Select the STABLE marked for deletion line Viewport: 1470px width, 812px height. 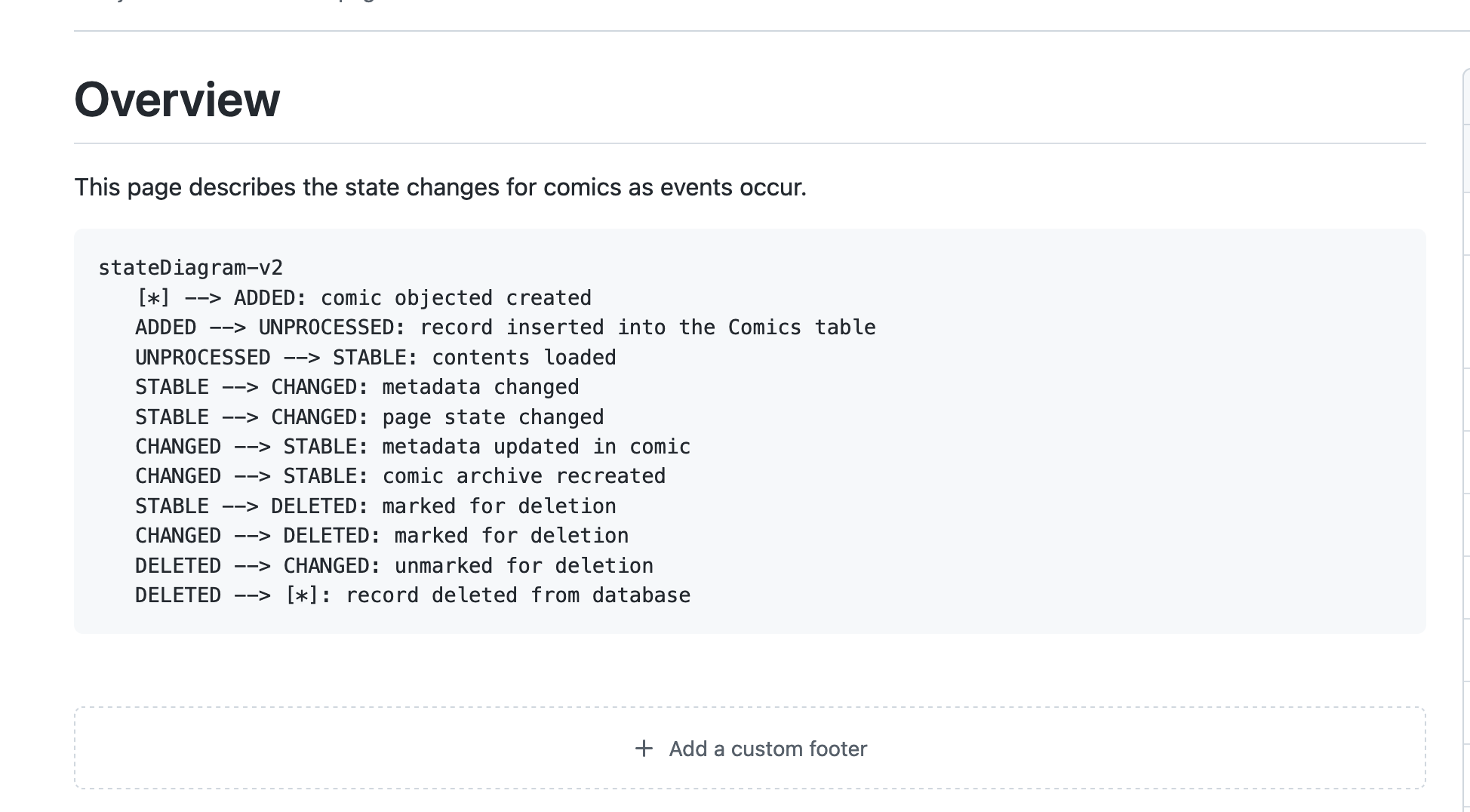375,506
